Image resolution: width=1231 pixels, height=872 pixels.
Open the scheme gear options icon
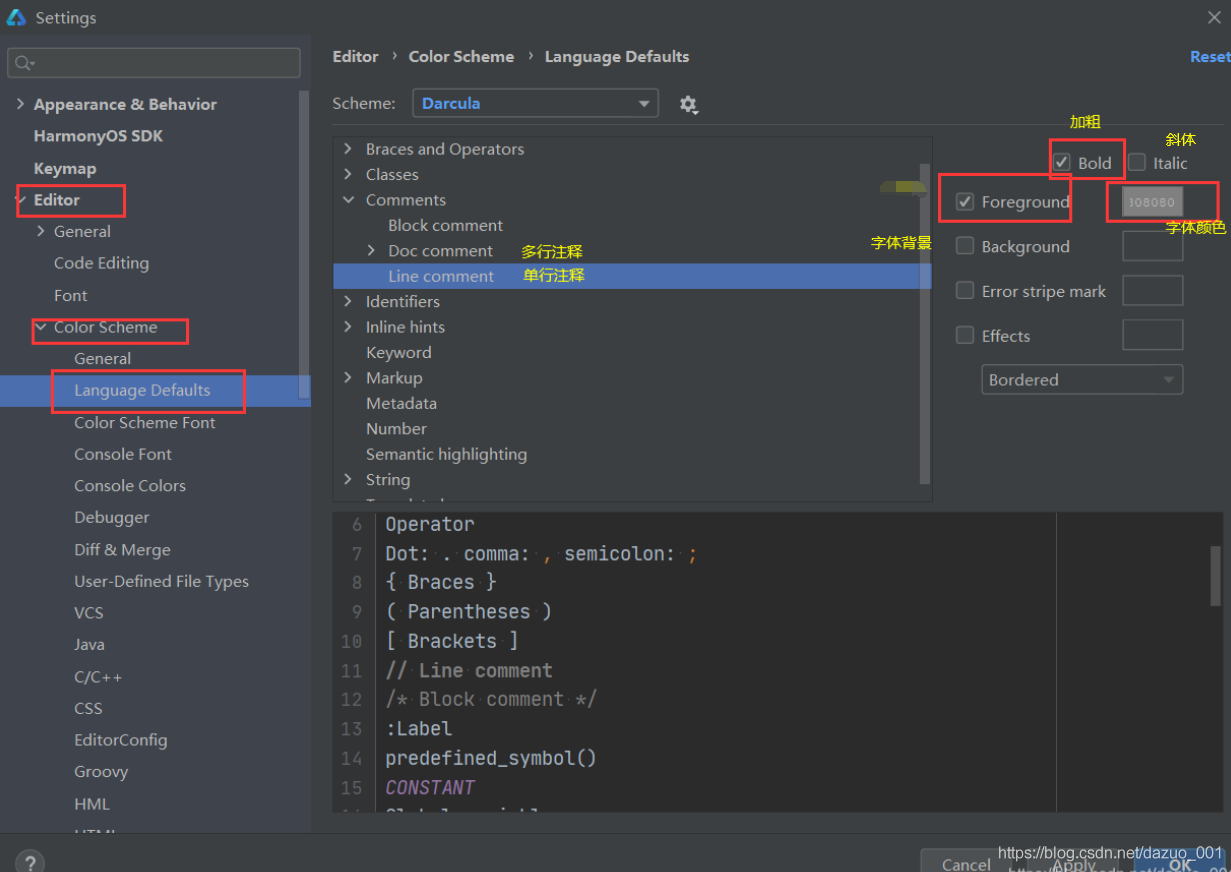pos(688,104)
